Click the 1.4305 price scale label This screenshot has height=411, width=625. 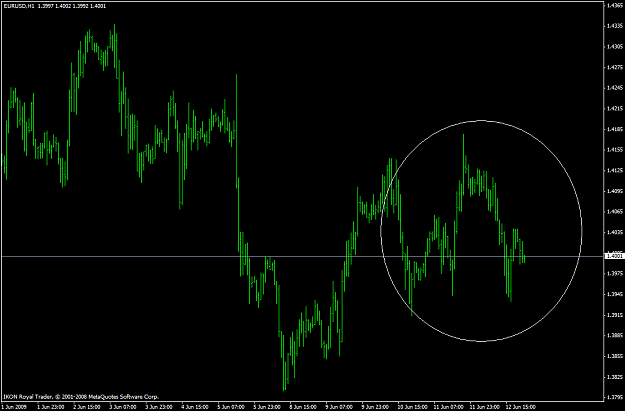click(615, 47)
